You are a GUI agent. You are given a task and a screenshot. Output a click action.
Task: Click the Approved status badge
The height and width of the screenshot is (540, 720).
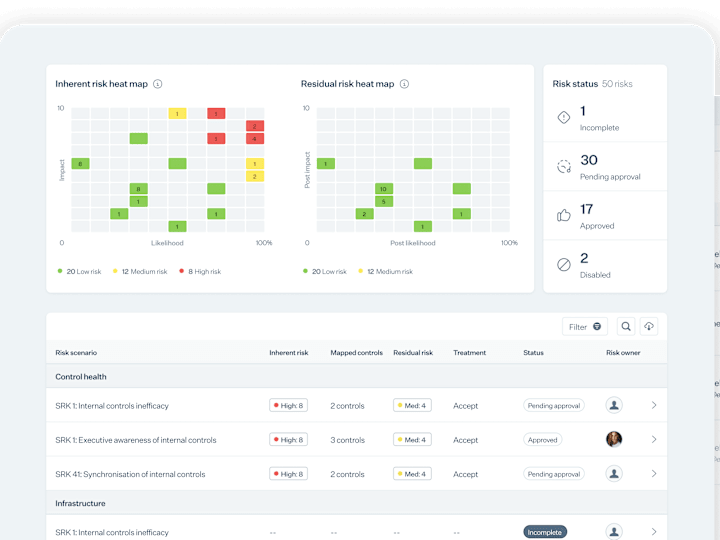click(x=542, y=440)
